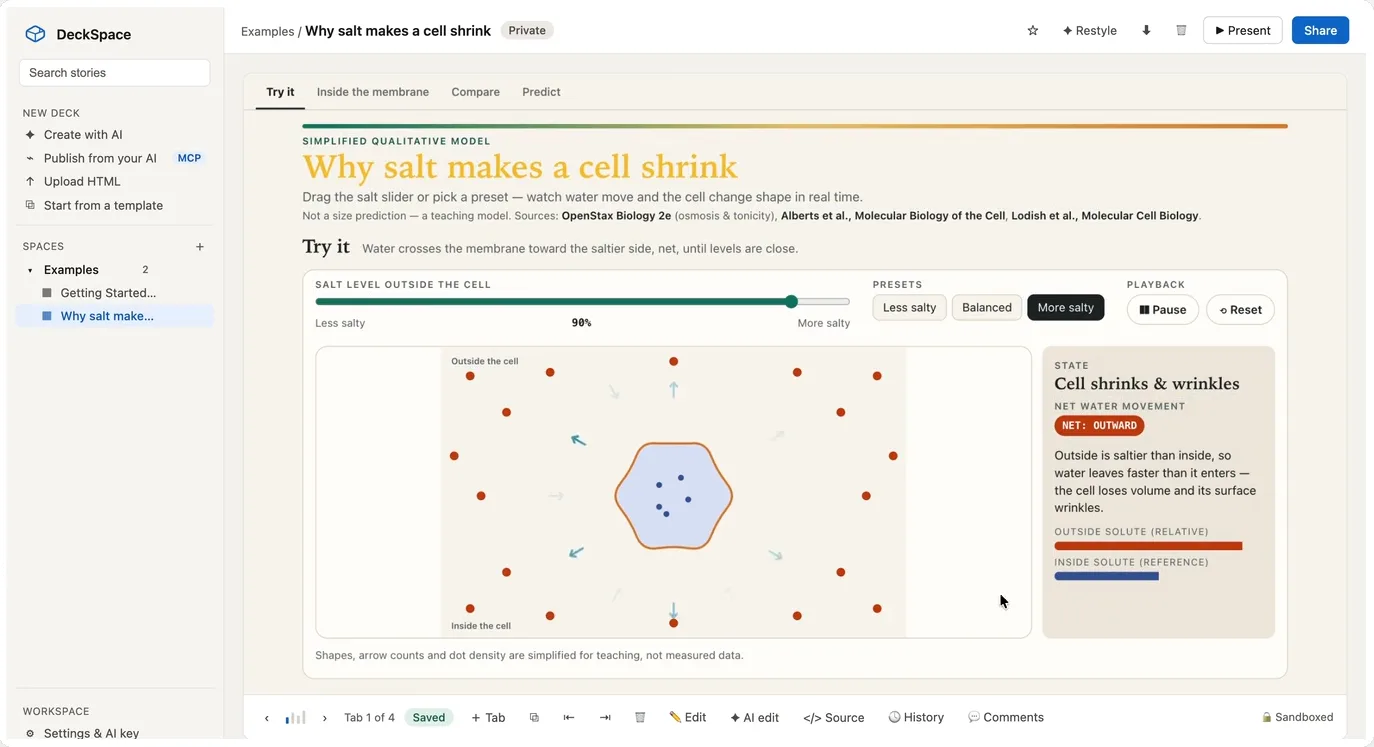Click the trash icon in top header
The width and height of the screenshot is (1374, 747).
[x=1181, y=31]
